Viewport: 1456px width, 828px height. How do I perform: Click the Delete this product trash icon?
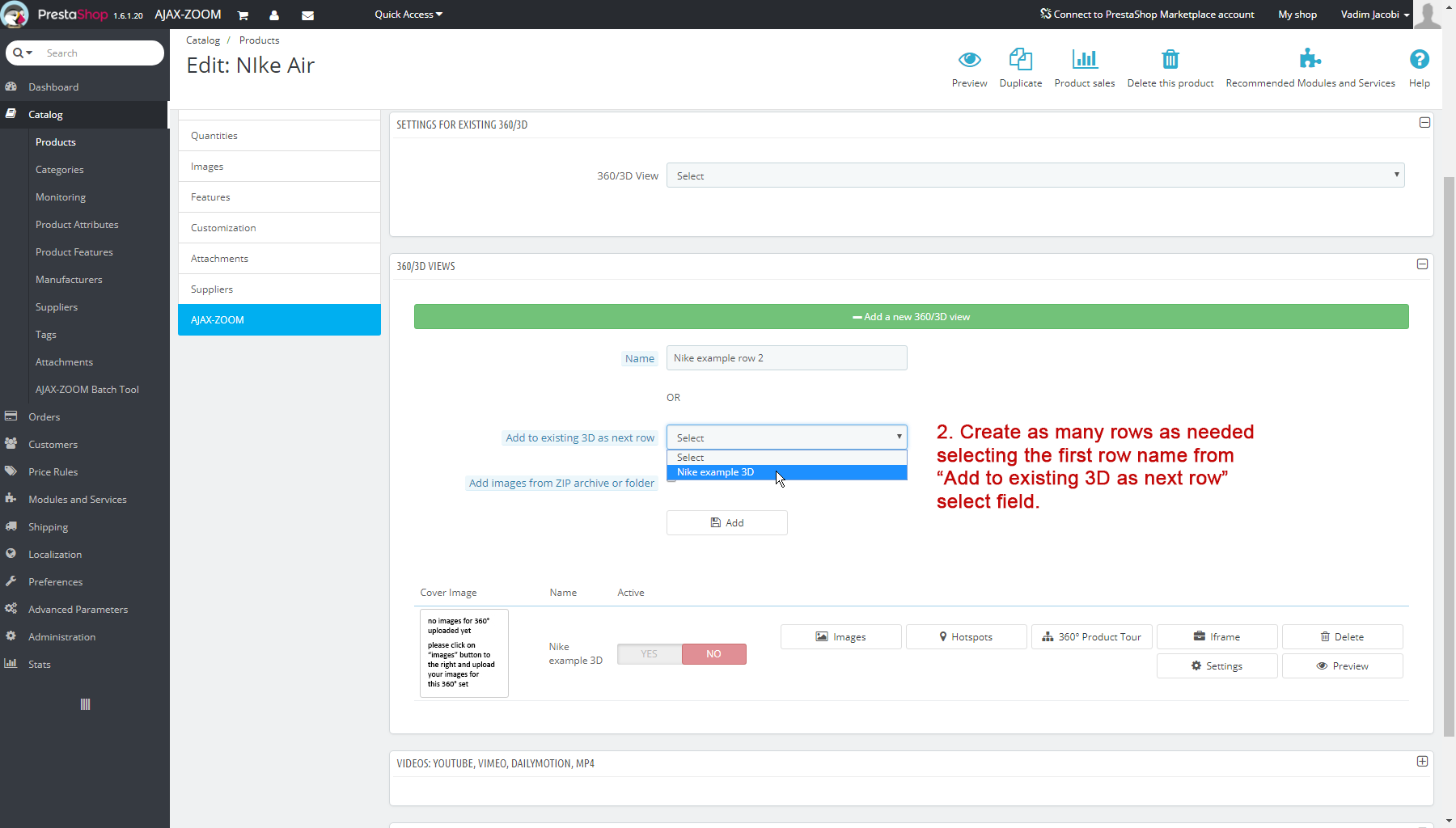(1170, 59)
